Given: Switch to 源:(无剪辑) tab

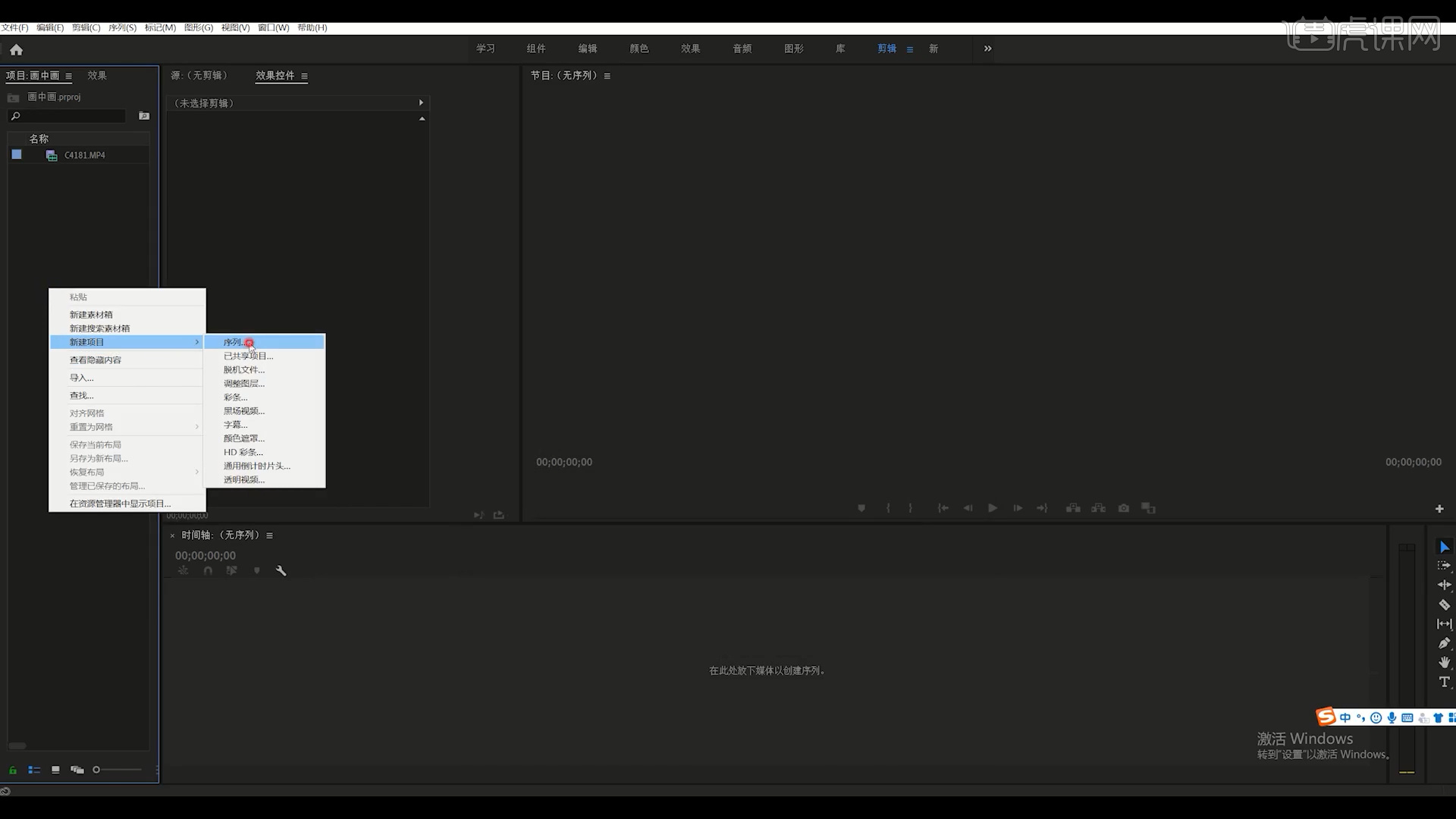Looking at the screenshot, I should (199, 76).
